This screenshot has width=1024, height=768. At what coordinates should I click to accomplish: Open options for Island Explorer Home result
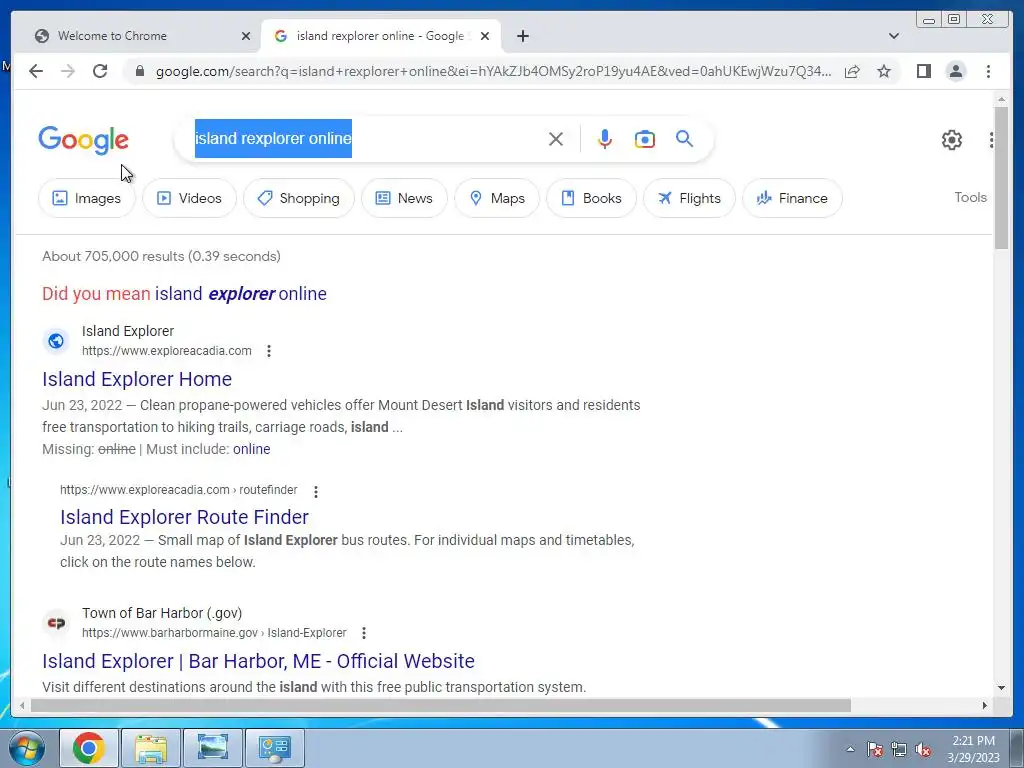point(269,351)
